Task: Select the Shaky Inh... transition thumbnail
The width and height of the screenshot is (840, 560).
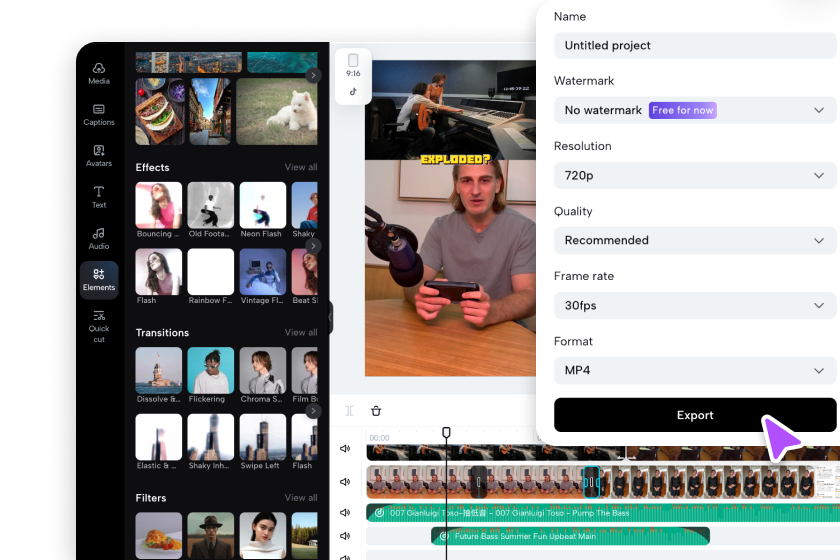Action: [211, 437]
